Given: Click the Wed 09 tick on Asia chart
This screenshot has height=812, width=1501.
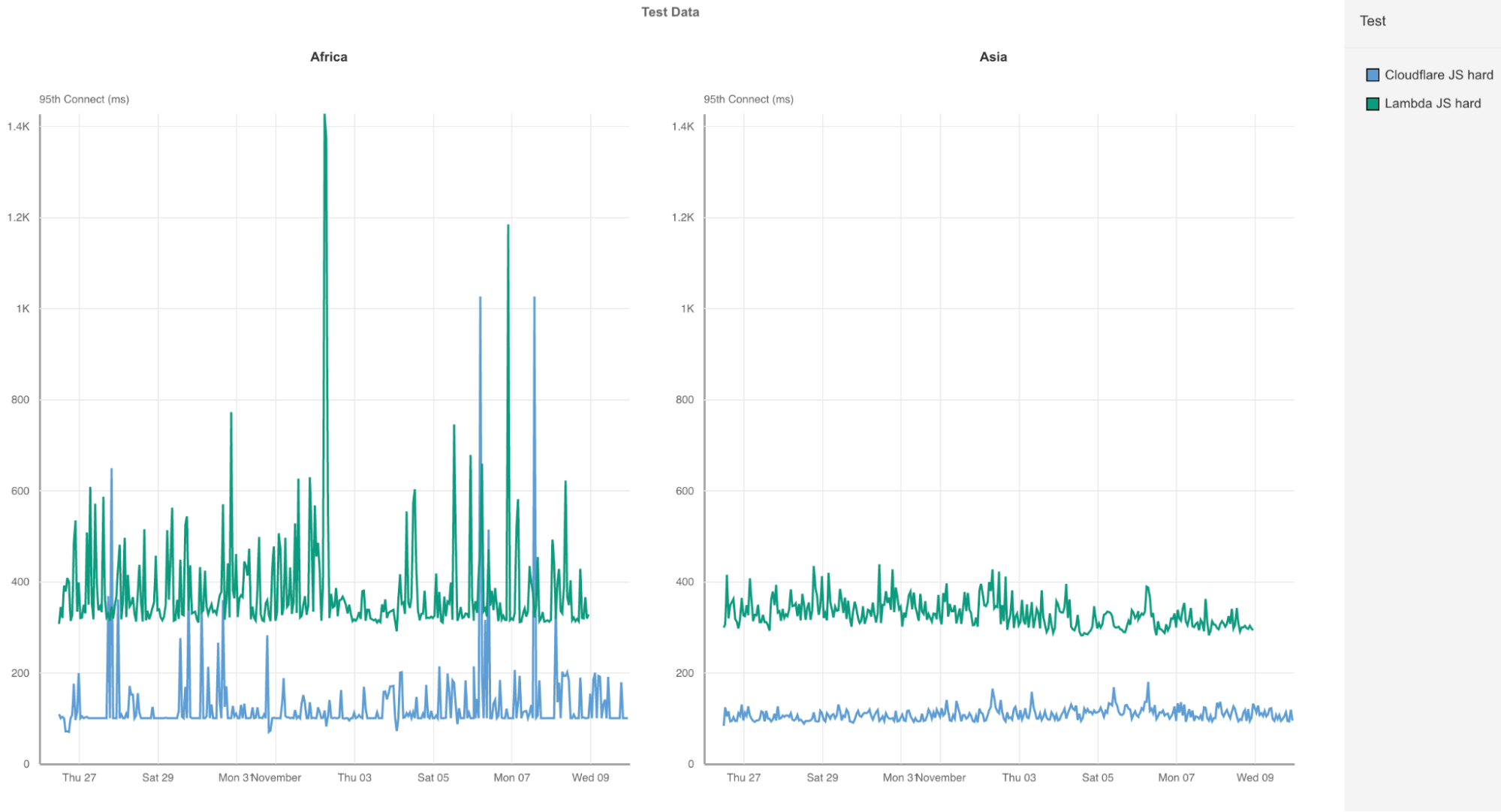Looking at the screenshot, I should coord(1255,777).
